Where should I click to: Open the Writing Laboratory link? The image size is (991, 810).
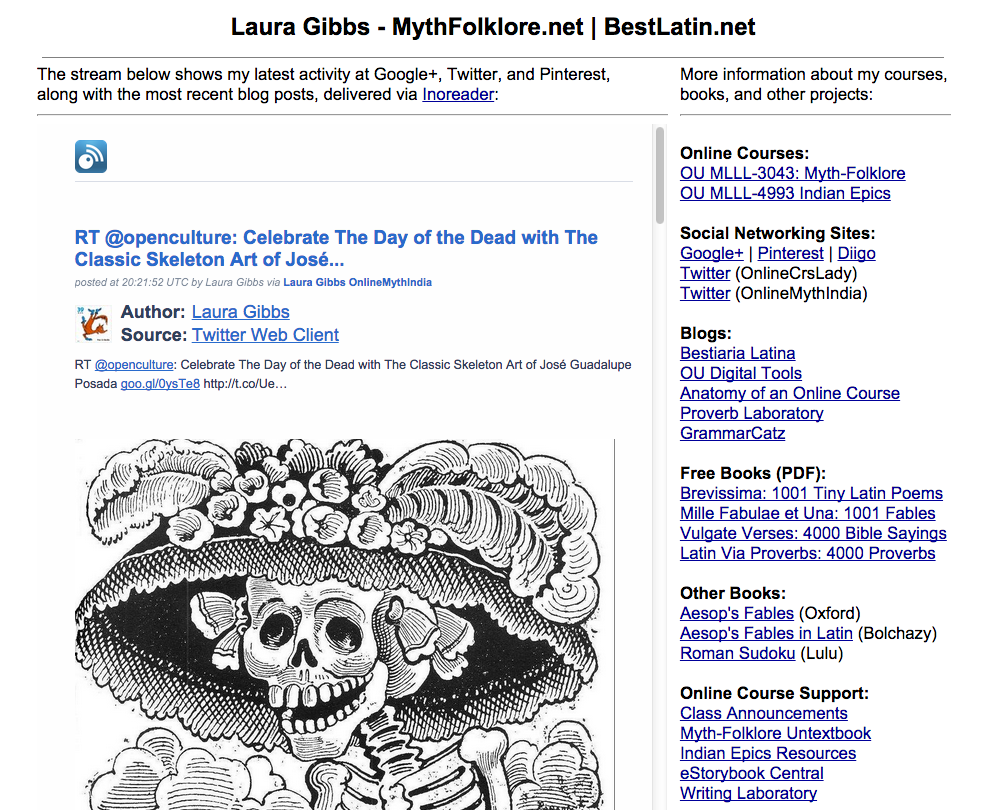pyautogui.click(x=748, y=794)
